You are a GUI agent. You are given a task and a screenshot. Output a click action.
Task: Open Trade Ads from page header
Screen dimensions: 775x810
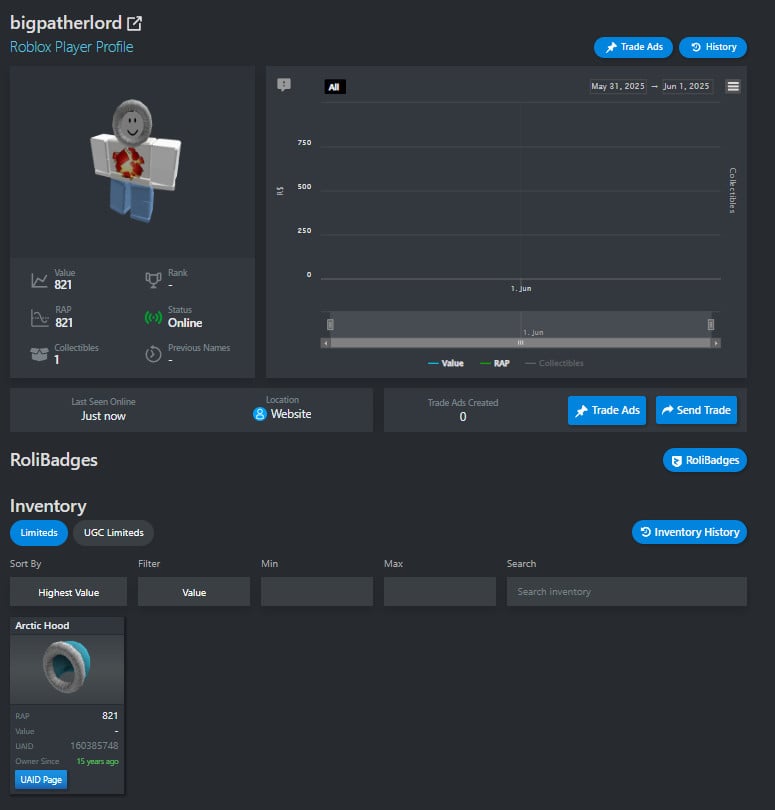633,47
